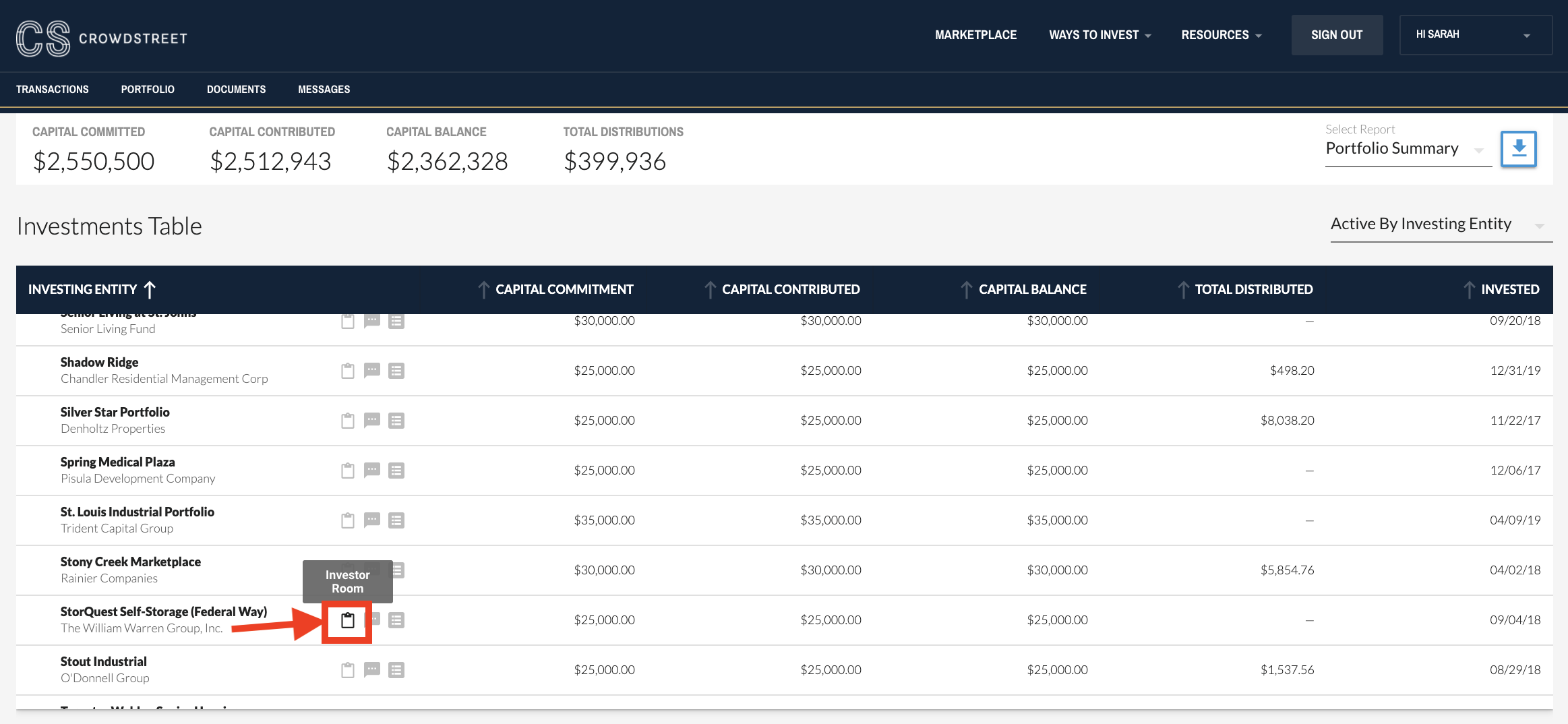Open Investor Room for Stout Industrial
Screen dimensions: 1568x724
[348, 670]
